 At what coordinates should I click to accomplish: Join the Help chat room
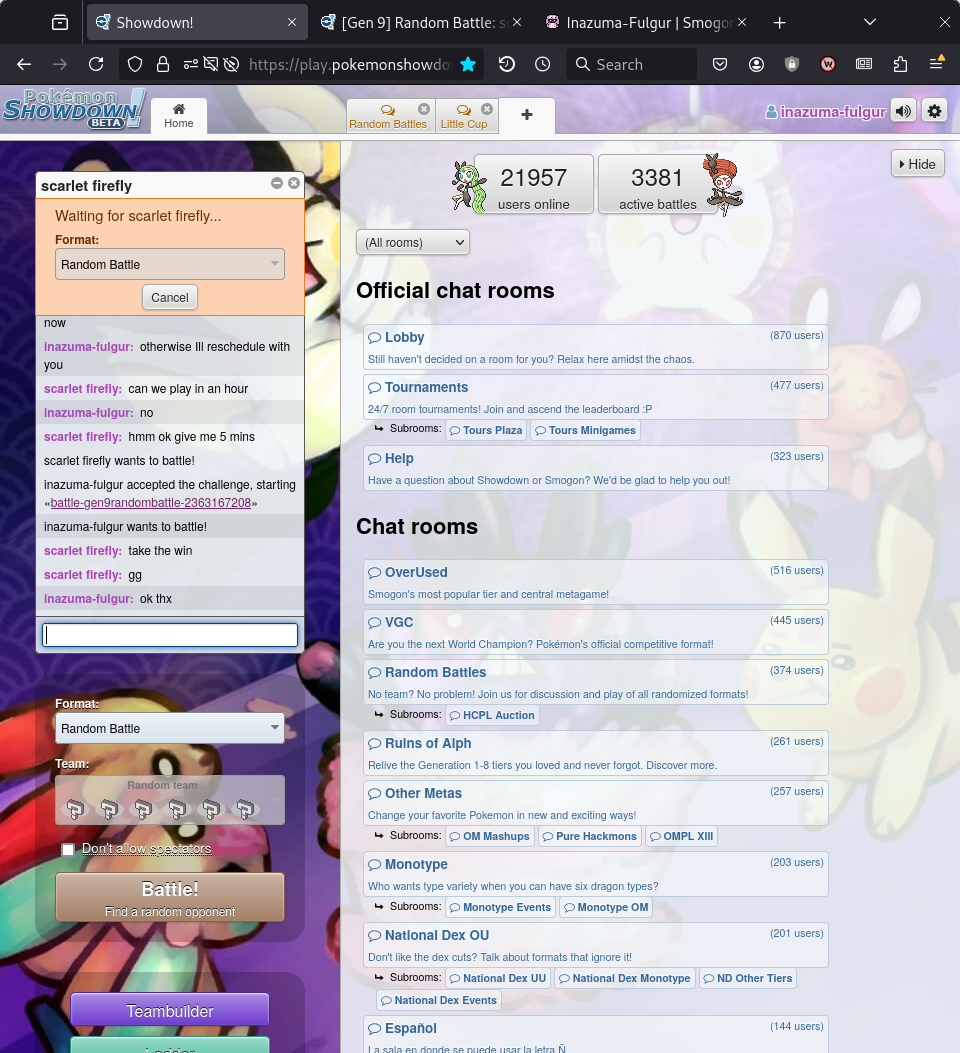[x=595, y=468]
